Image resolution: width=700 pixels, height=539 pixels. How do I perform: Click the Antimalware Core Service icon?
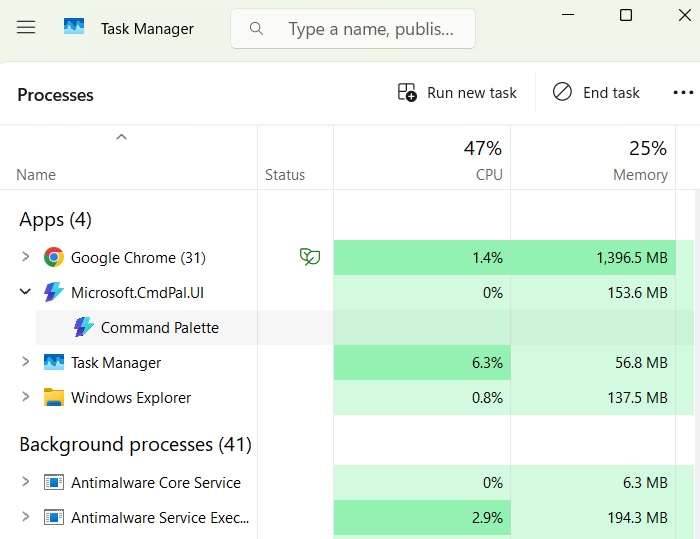click(54, 482)
